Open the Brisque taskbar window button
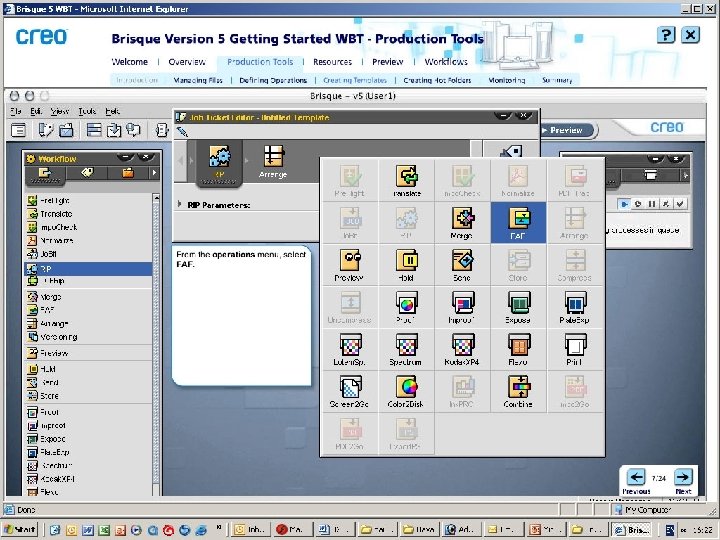This screenshot has width=720, height=540. point(632,530)
